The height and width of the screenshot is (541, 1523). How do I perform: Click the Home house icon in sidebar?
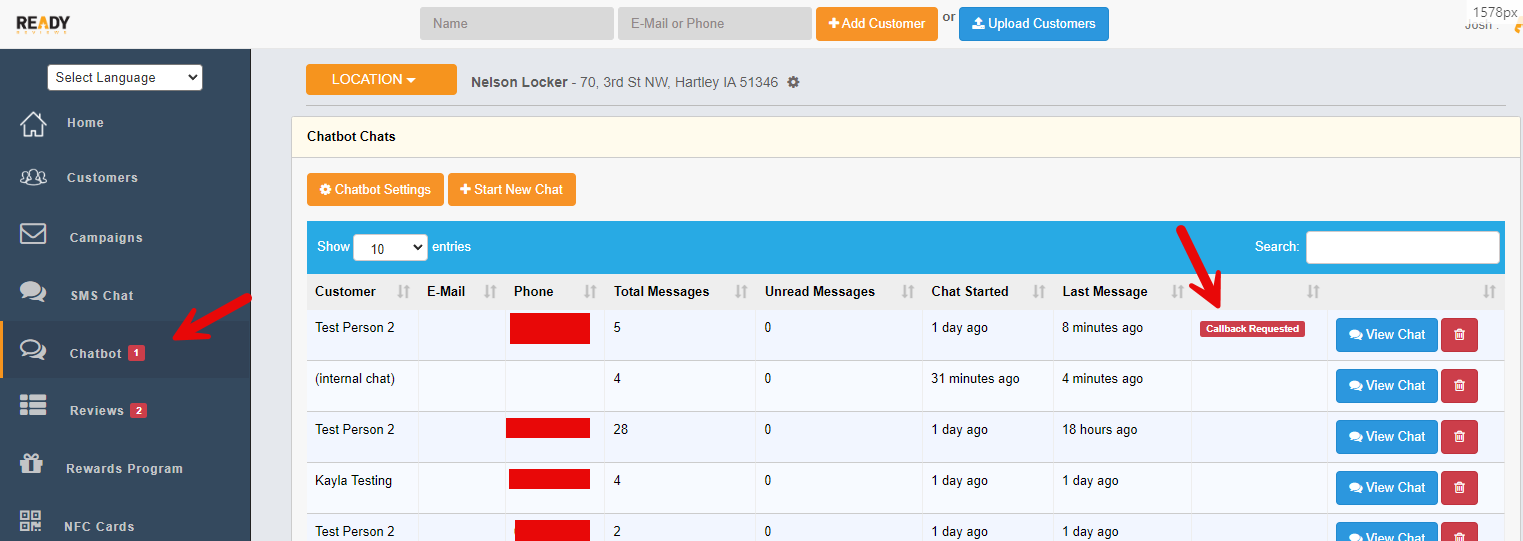tap(33, 123)
